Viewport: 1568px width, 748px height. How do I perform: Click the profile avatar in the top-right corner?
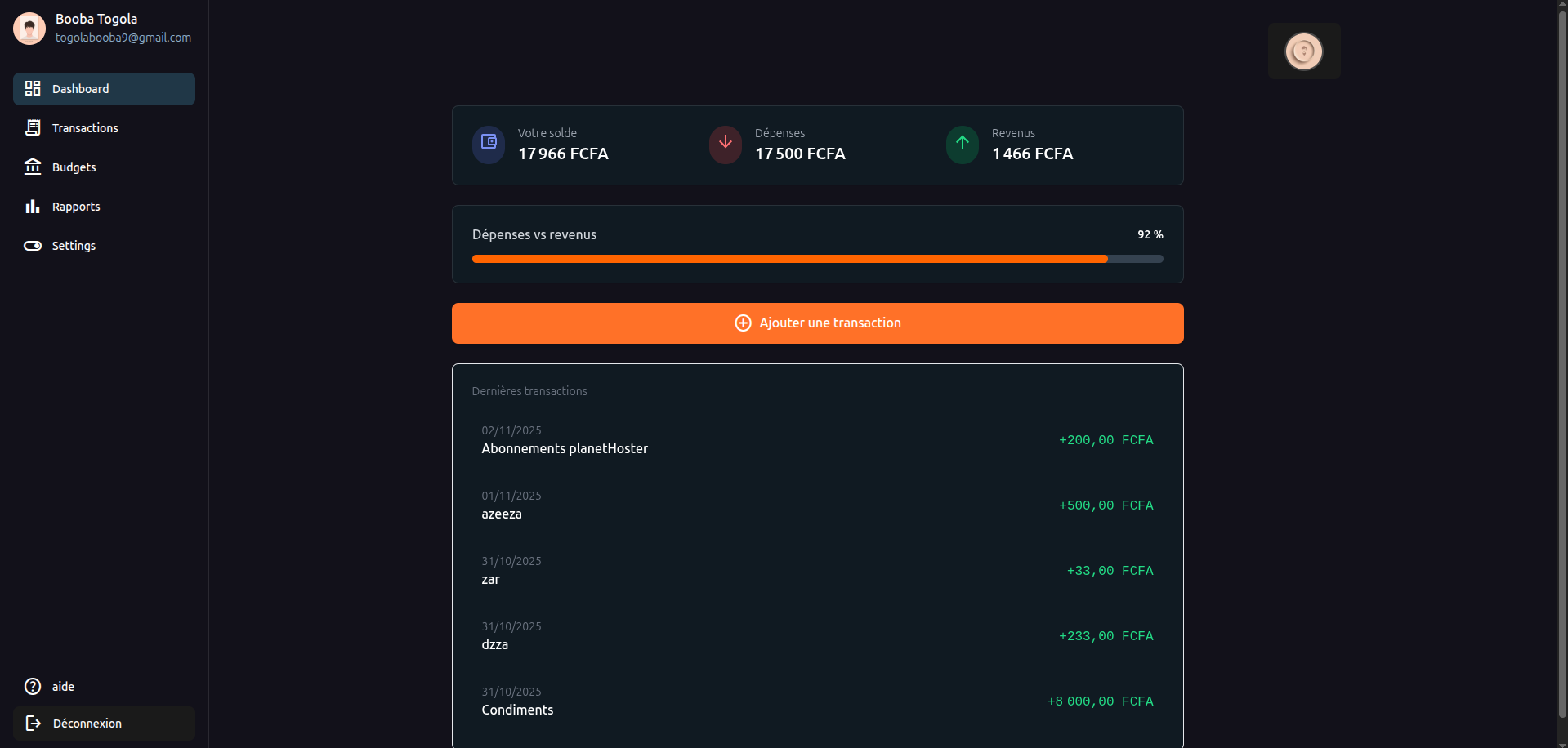pyautogui.click(x=1303, y=51)
